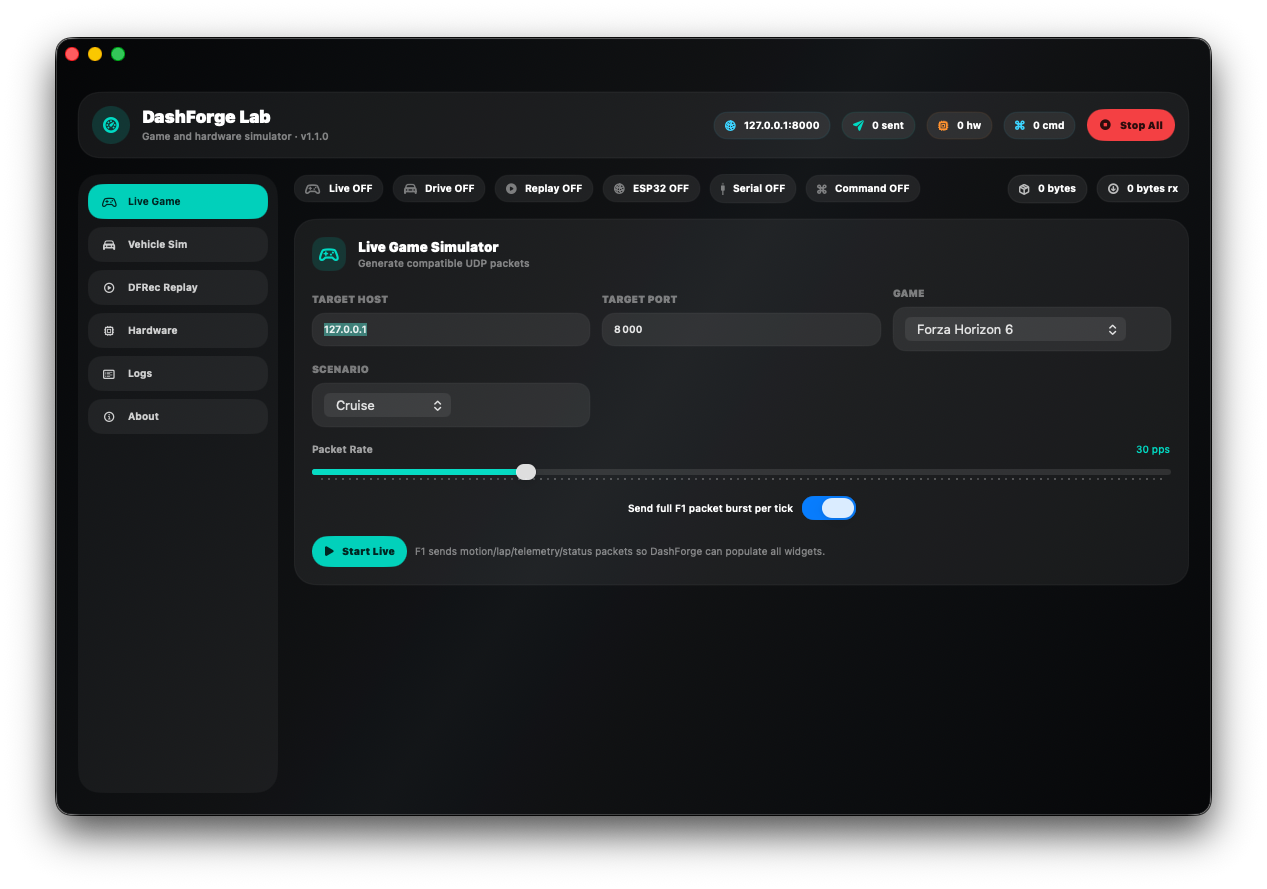Click the Live OFF status pill
This screenshot has width=1267, height=889.
pyautogui.click(x=338, y=188)
